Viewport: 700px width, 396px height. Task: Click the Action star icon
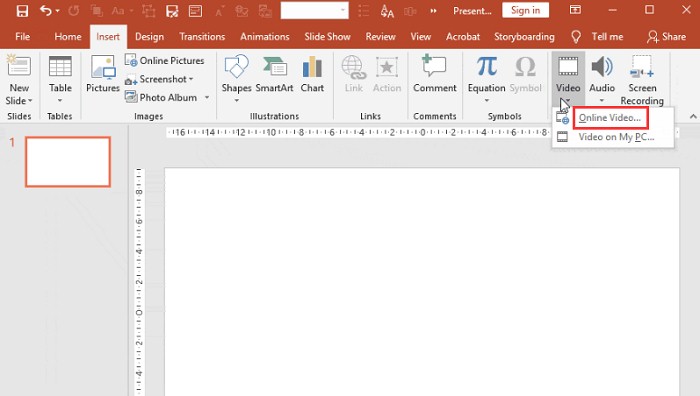tap(387, 68)
